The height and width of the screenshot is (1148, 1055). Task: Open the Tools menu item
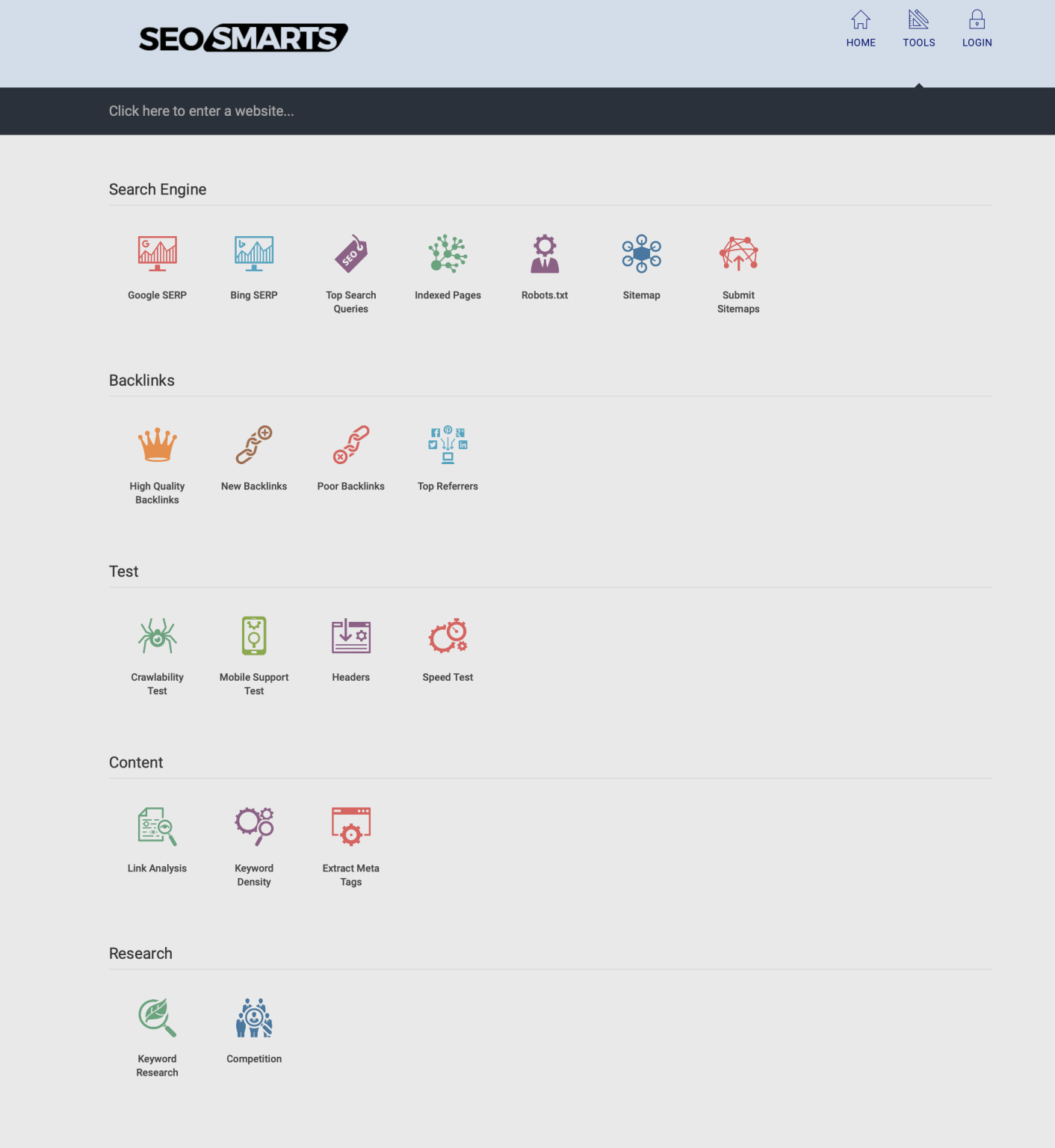coord(918,30)
